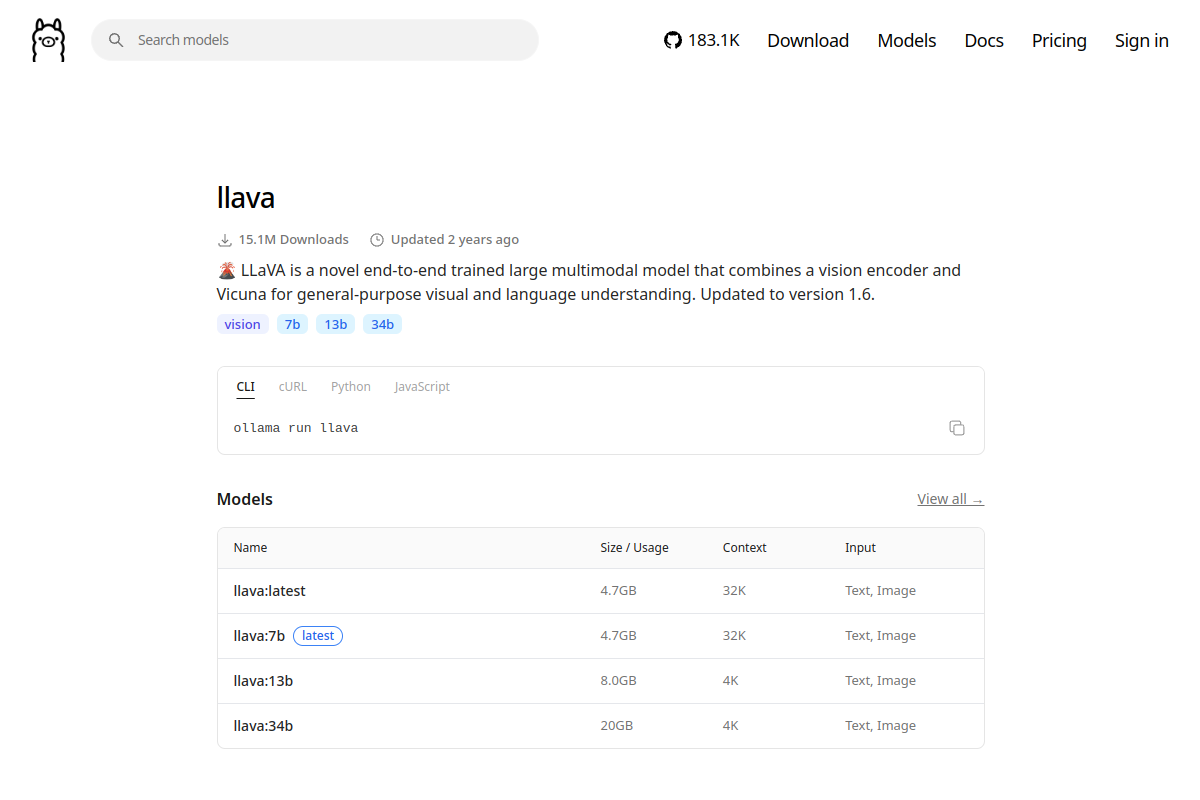Click the Models section heading

tap(245, 499)
